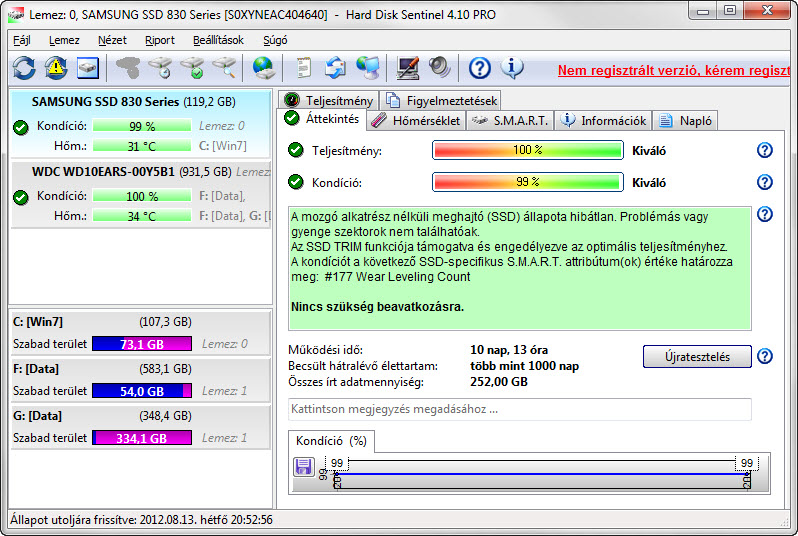The width and height of the screenshot is (798, 536).
Task: Select the C: [Win7] partition label
Action: (x=38, y=322)
